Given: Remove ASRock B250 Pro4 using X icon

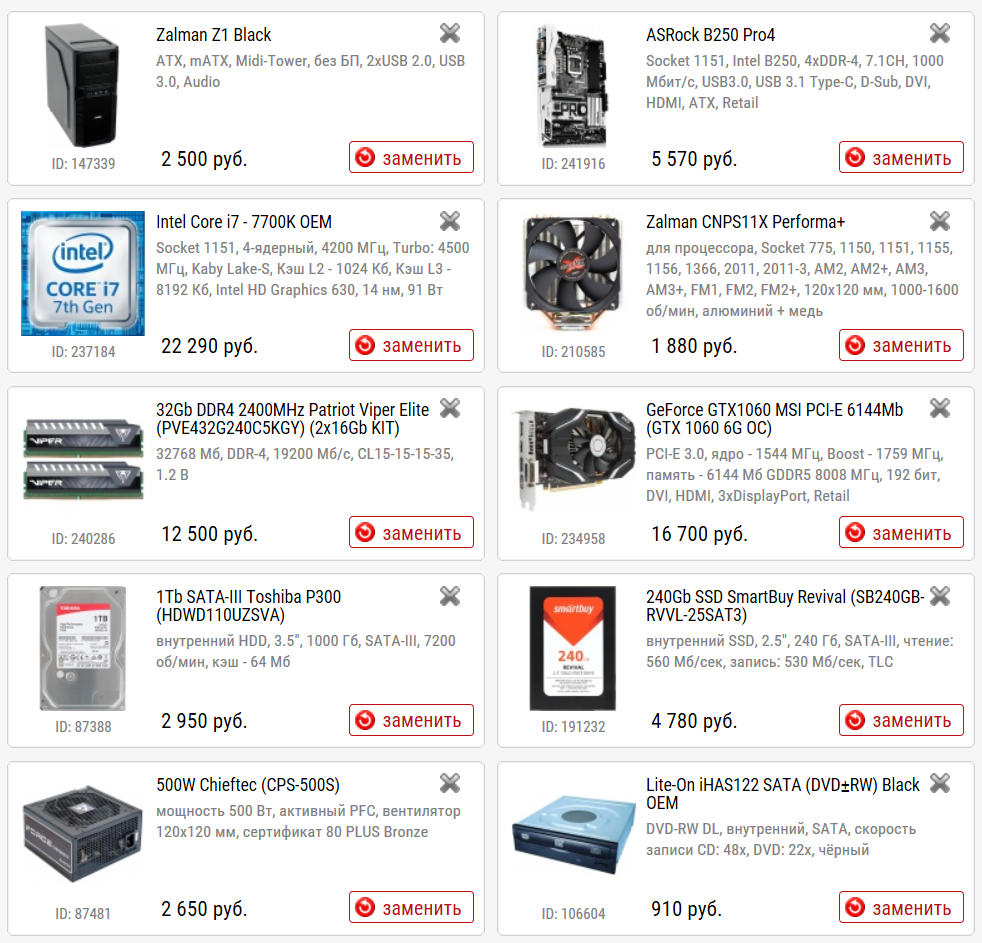Looking at the screenshot, I should pyautogui.click(x=939, y=33).
